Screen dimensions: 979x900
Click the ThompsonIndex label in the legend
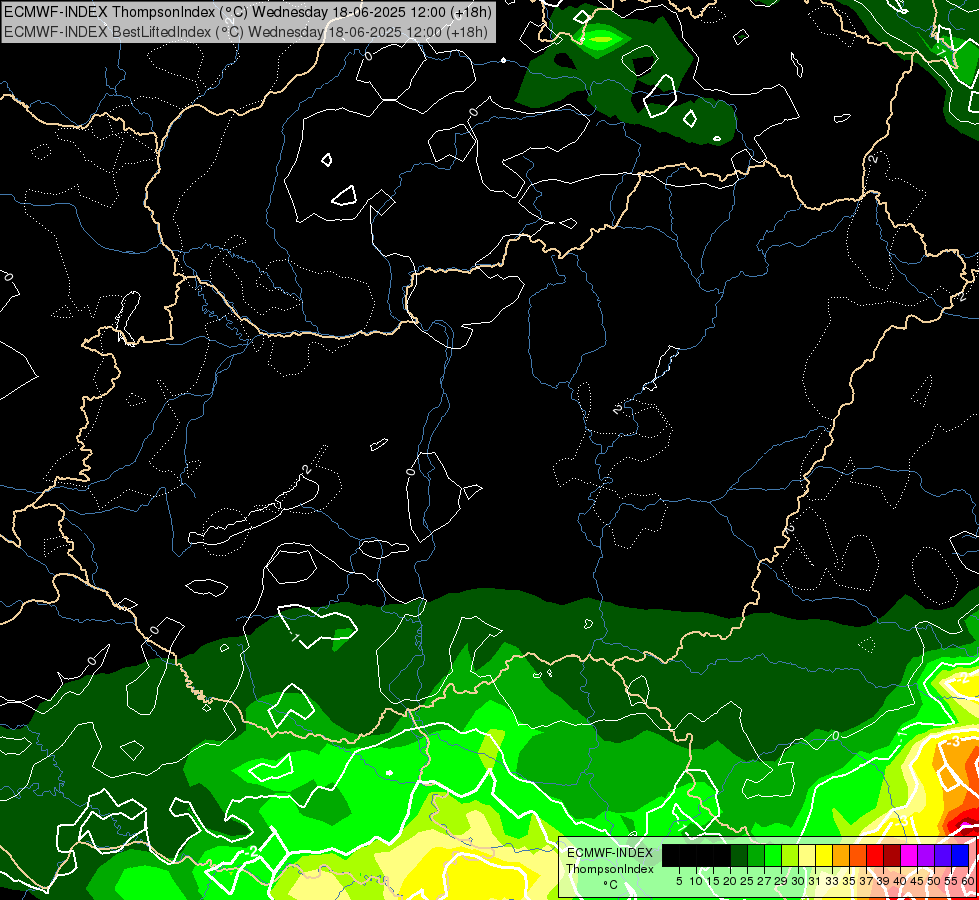coord(610,869)
